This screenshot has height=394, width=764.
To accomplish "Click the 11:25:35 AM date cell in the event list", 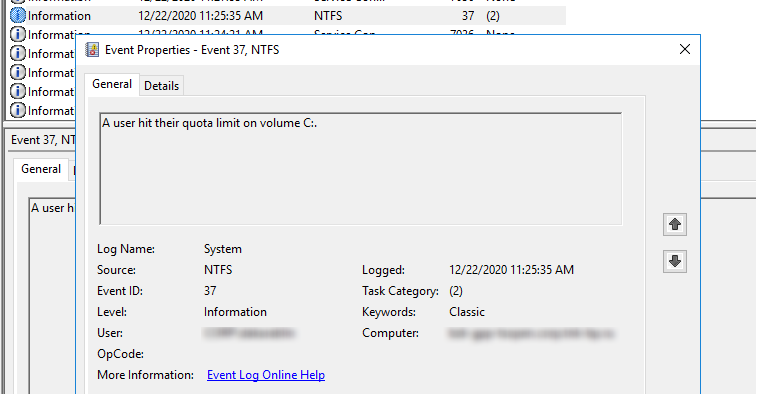I will point(201,16).
